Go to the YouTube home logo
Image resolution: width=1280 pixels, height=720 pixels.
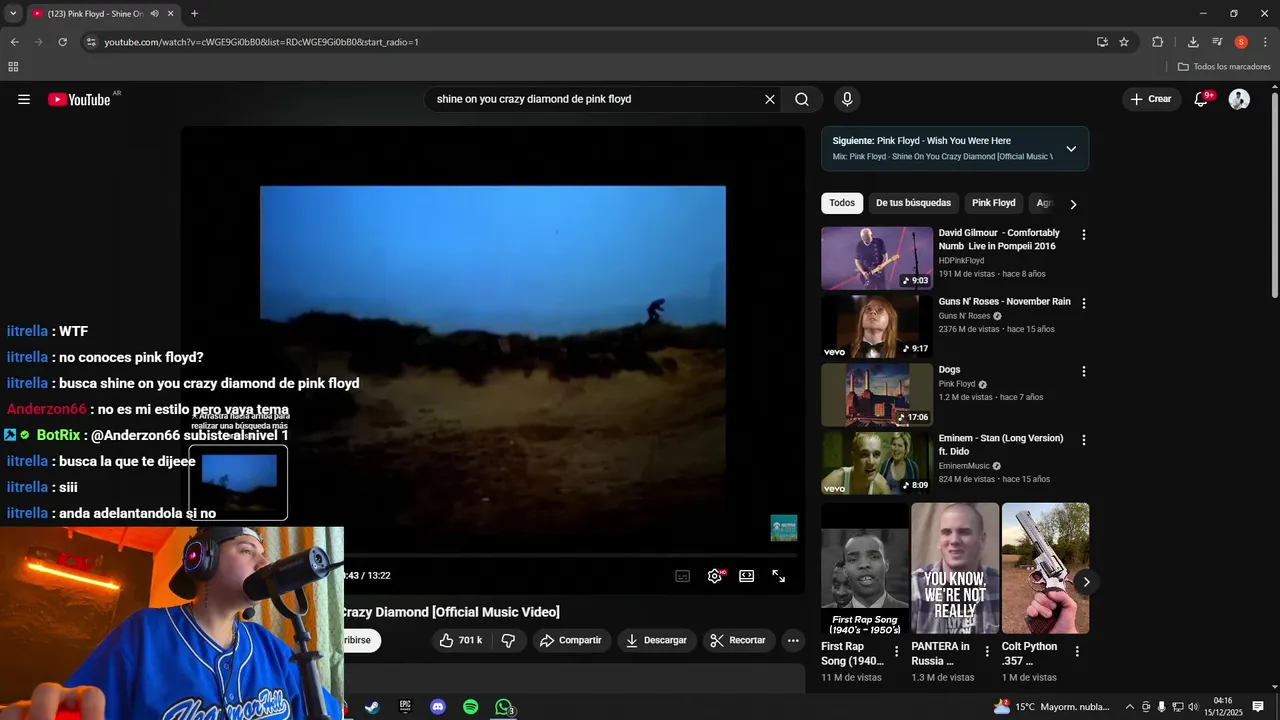[79, 99]
